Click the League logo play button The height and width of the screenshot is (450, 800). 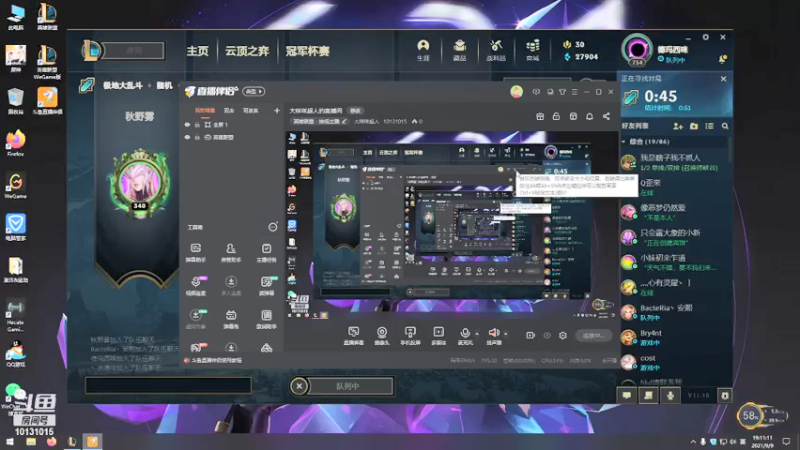pyautogui.click(x=92, y=51)
